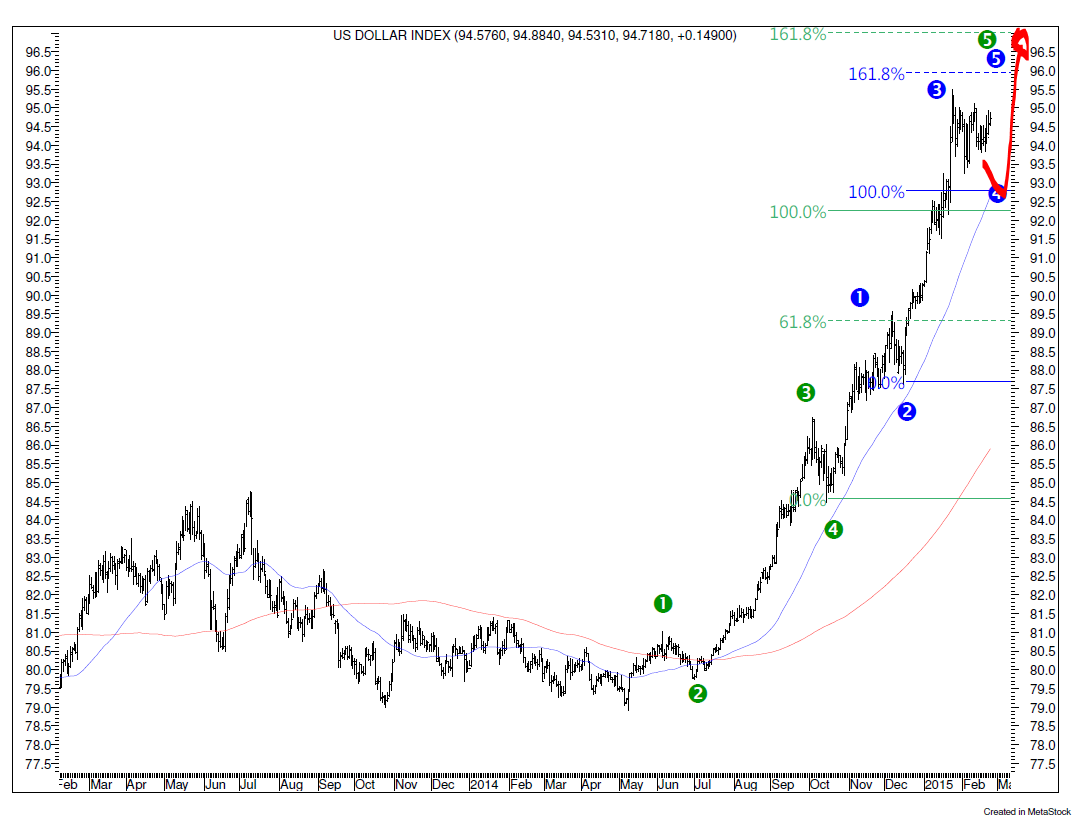Select the green wave 3 marker
1076x833 pixels.
point(806,392)
